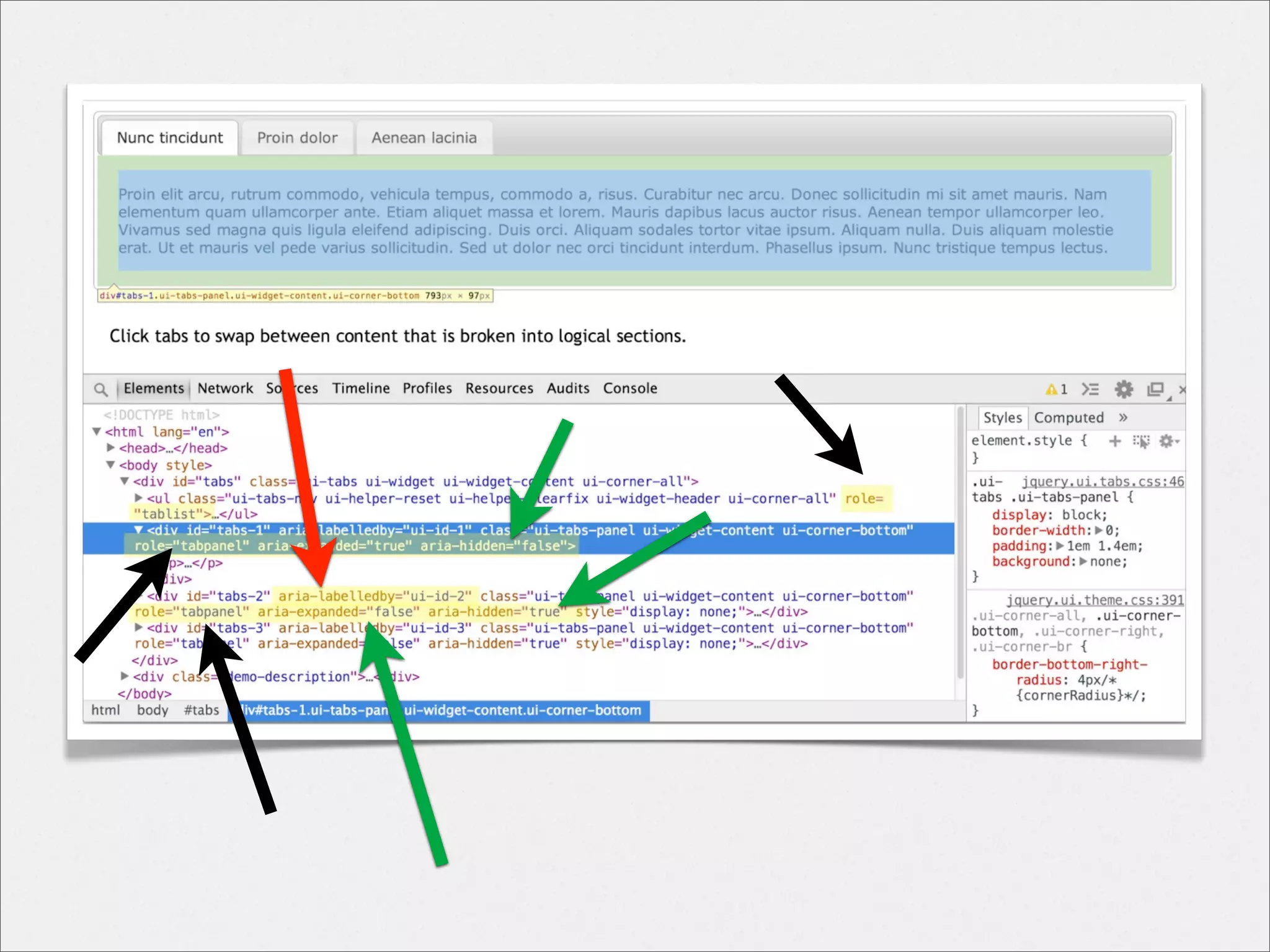The width and height of the screenshot is (1270, 952).
Task: Show more sidebar panes chevron
Action: tap(1123, 418)
